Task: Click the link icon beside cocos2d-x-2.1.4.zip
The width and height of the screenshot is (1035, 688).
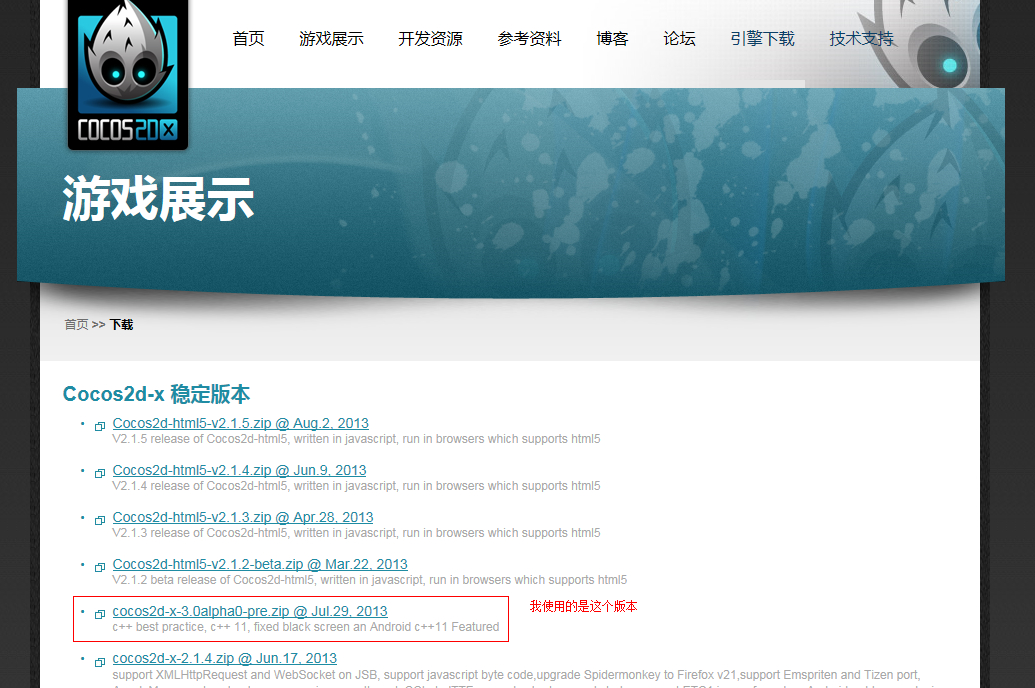Action: (100, 662)
